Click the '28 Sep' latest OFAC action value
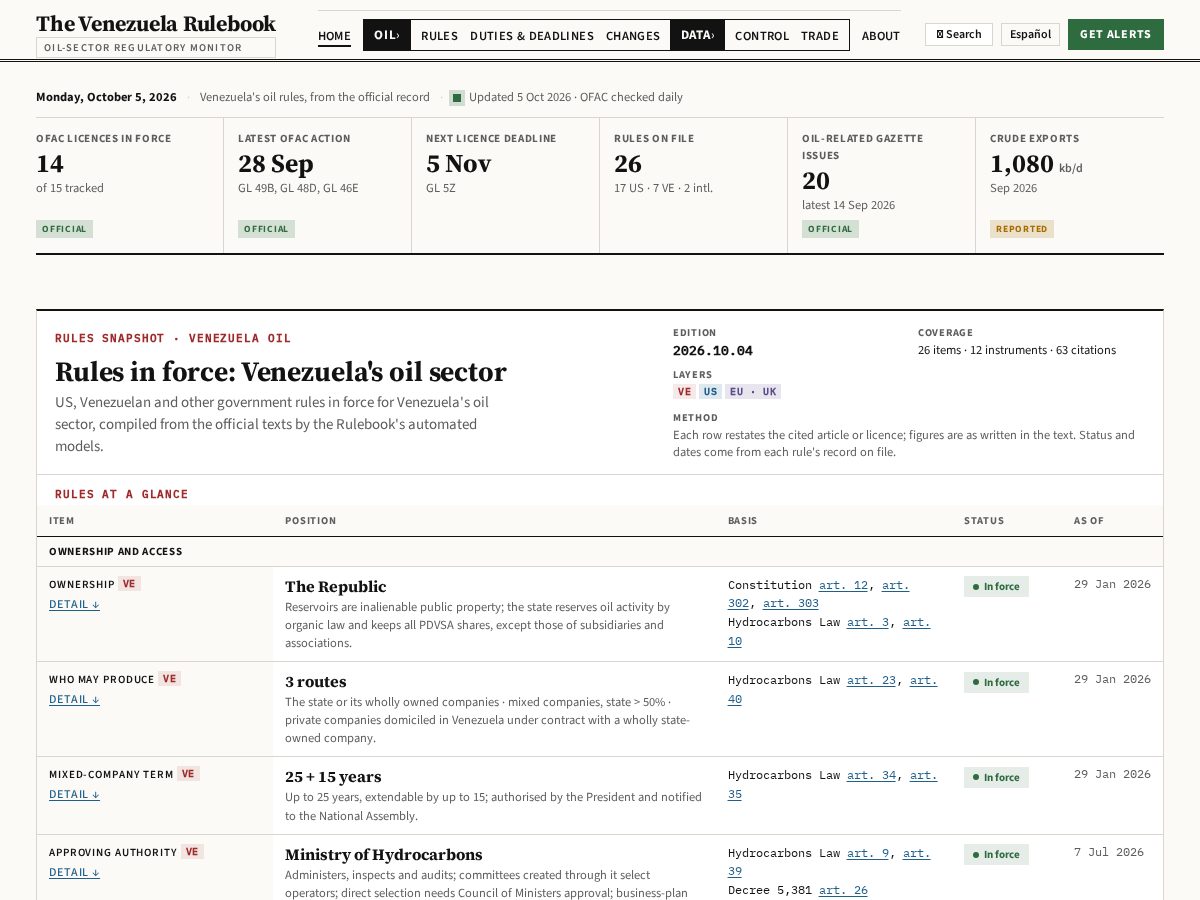 [276, 164]
